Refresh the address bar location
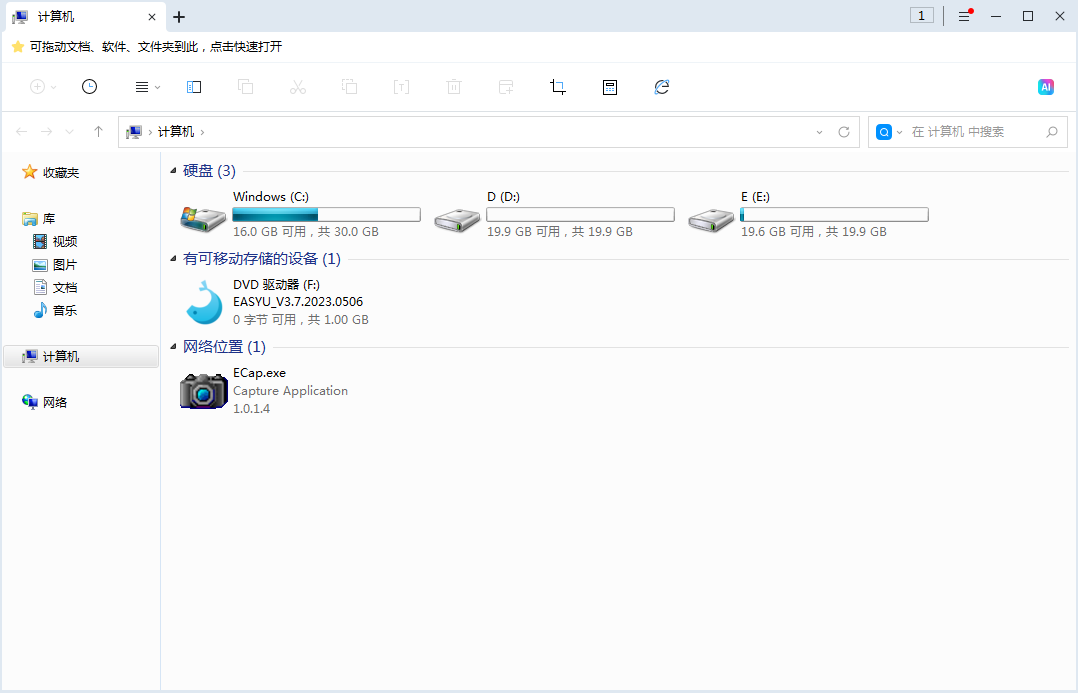Viewport: 1078px width, 693px height. (844, 132)
